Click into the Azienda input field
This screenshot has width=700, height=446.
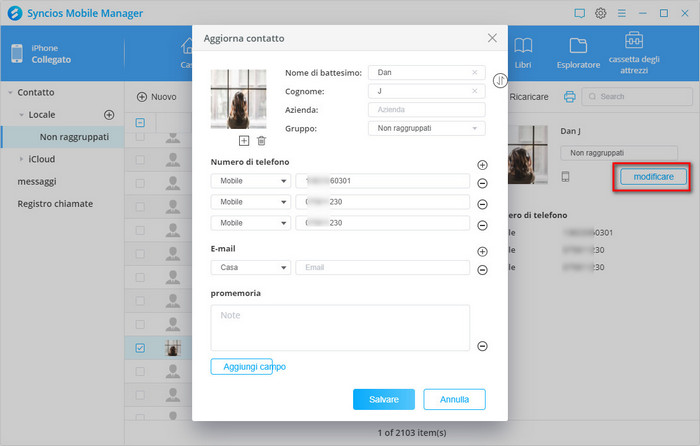tap(426, 110)
